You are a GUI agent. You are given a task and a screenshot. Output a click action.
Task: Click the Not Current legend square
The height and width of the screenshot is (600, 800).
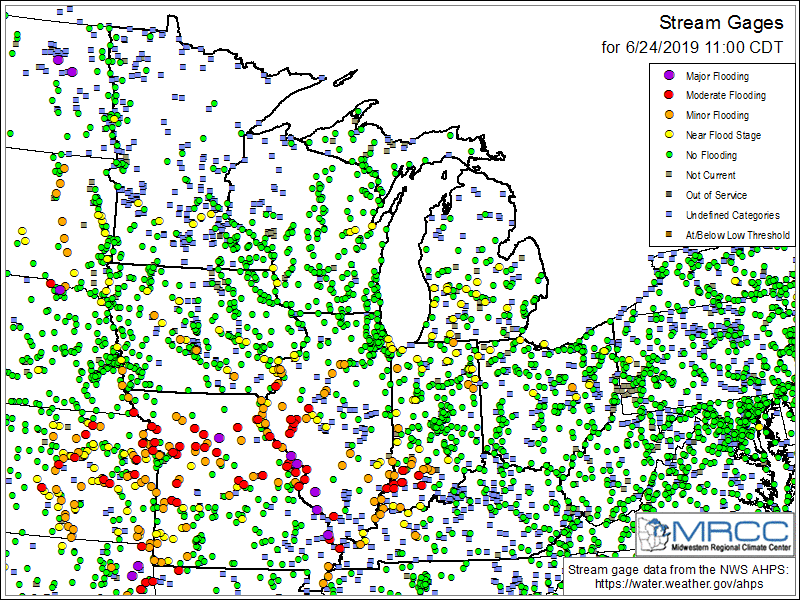(669, 174)
